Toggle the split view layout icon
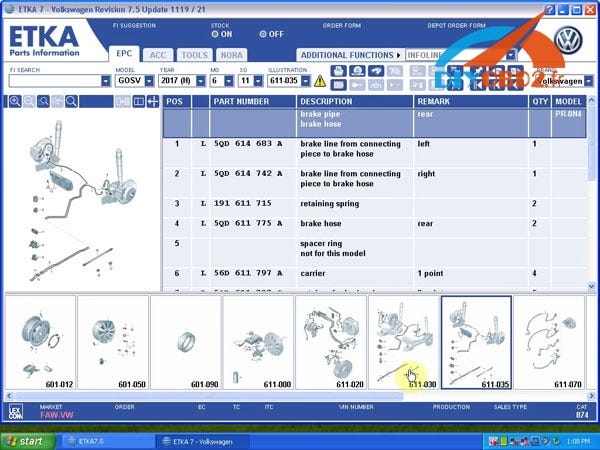The height and width of the screenshot is (450, 600). pyautogui.click(x=139, y=101)
